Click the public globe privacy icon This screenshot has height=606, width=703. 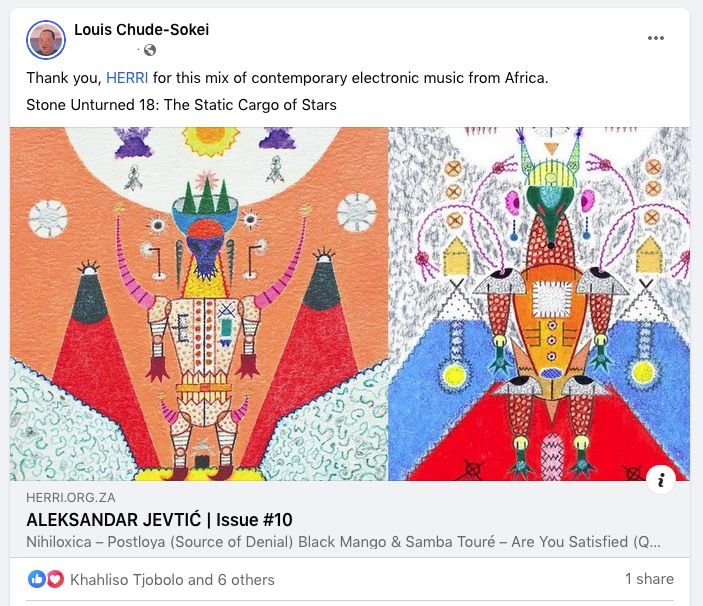[x=150, y=50]
